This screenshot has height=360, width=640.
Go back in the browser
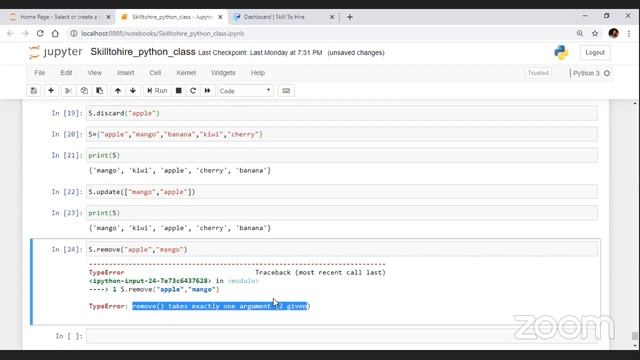coord(10,33)
